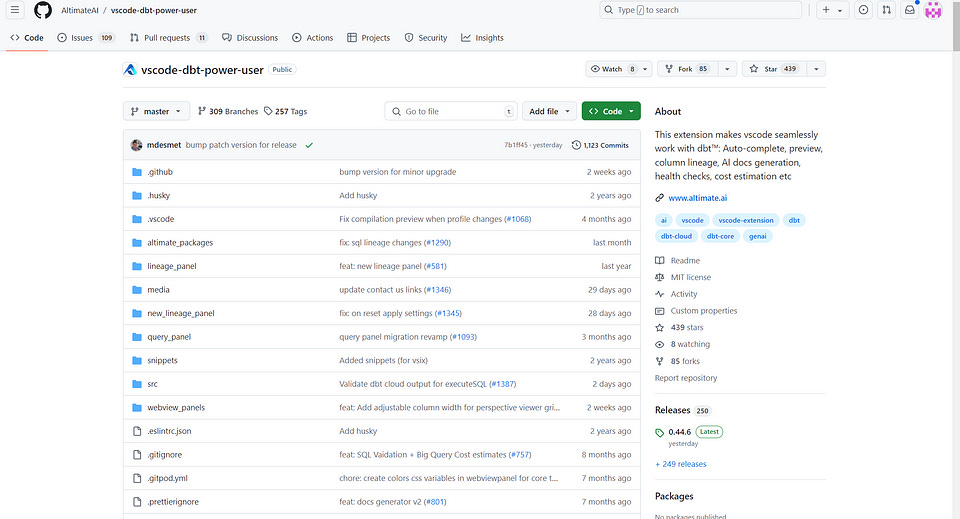Viewport: 960px width, 519px height.
Task: Open the altimate_packages folder
Action: [x=180, y=243]
